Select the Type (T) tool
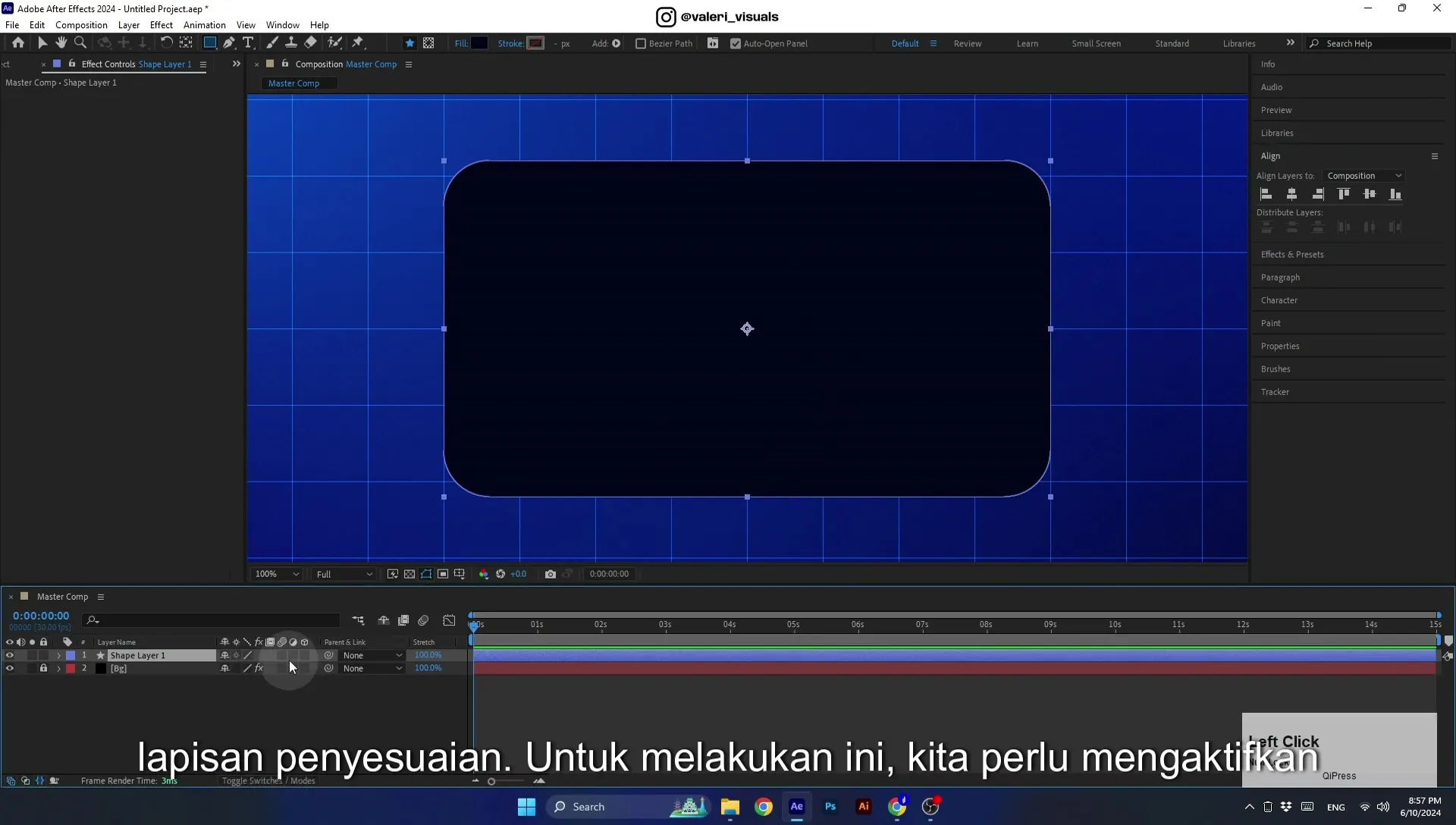Viewport: 1456px width, 825px height. click(x=248, y=43)
